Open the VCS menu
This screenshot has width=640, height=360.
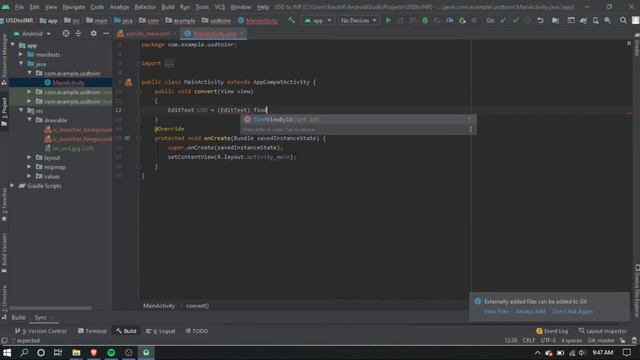pyautogui.click(x=220, y=7)
